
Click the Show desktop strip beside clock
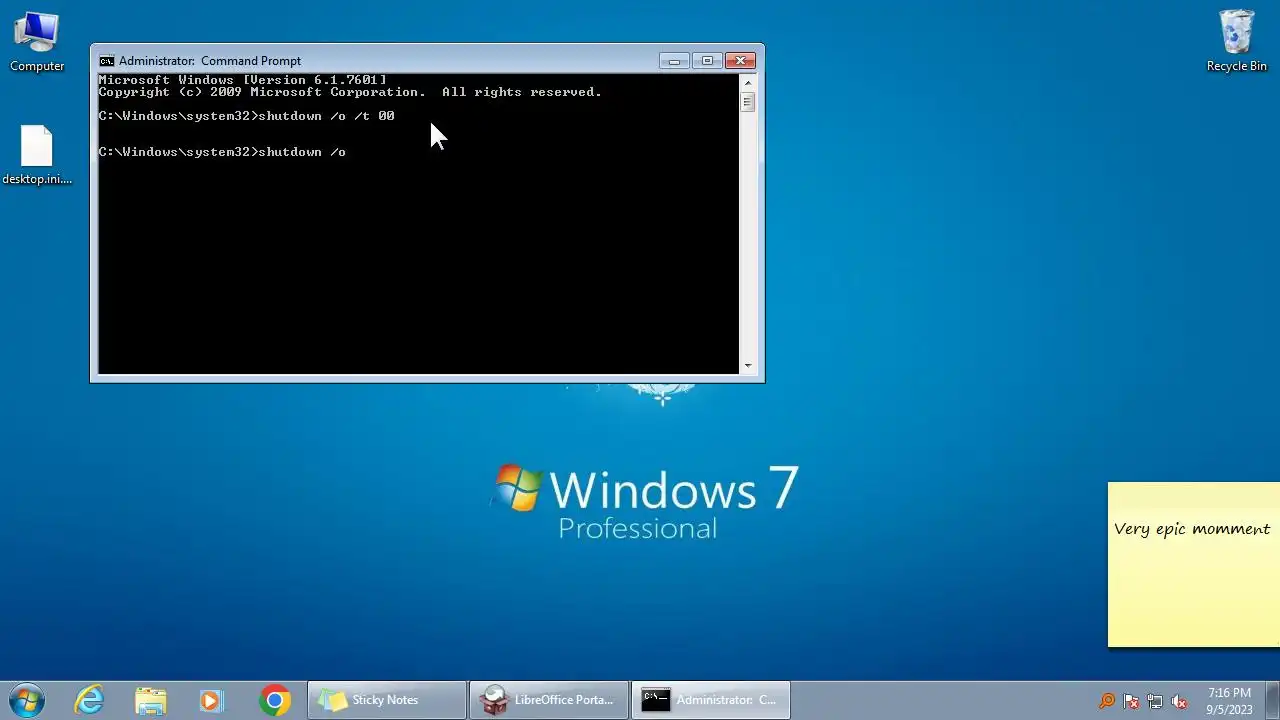point(1272,700)
